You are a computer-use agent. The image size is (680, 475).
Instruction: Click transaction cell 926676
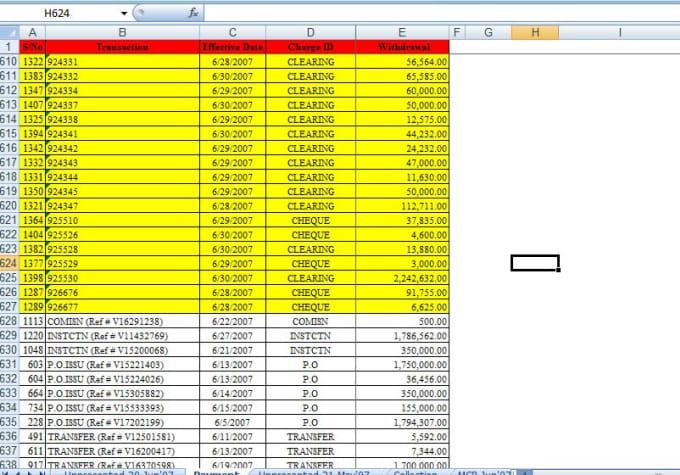[122, 292]
